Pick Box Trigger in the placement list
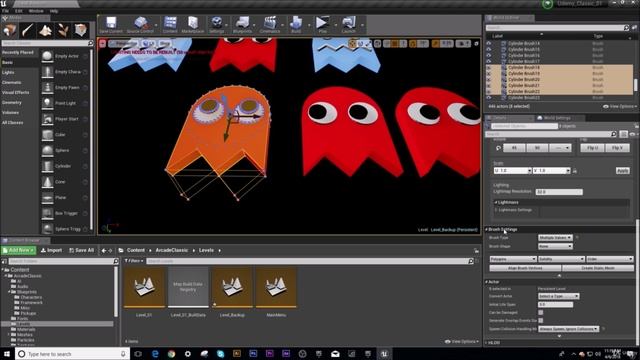This screenshot has width=640, height=360. coord(65,213)
